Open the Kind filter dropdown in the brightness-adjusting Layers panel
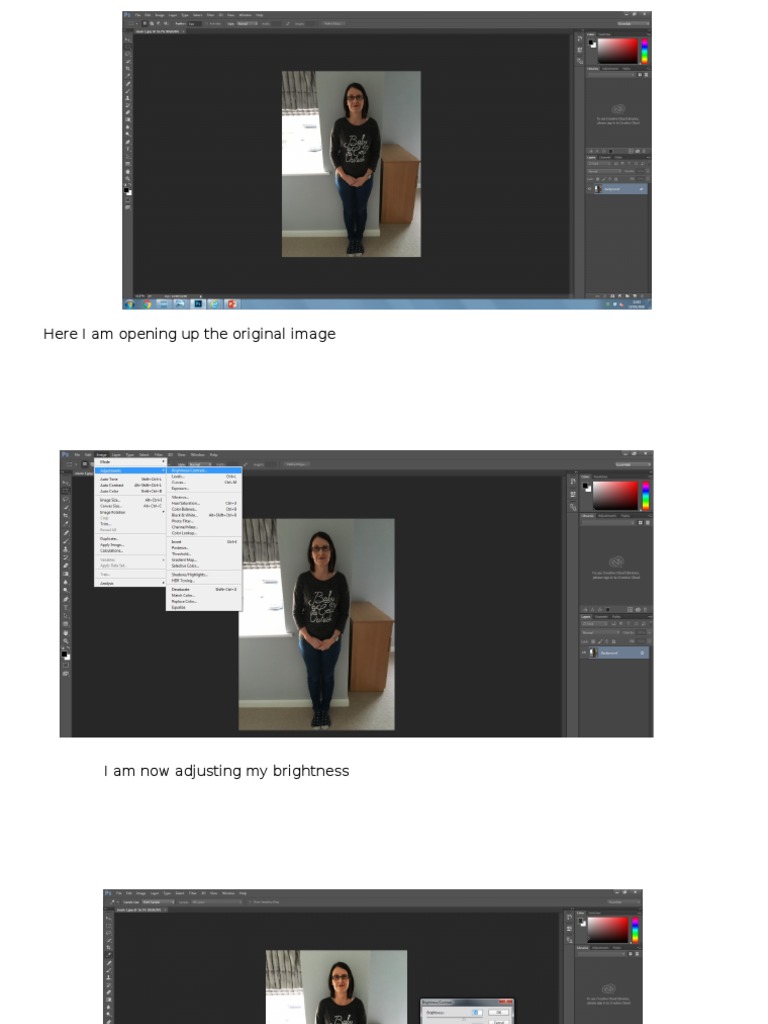Screen dimensions: 768x1024 [594, 624]
